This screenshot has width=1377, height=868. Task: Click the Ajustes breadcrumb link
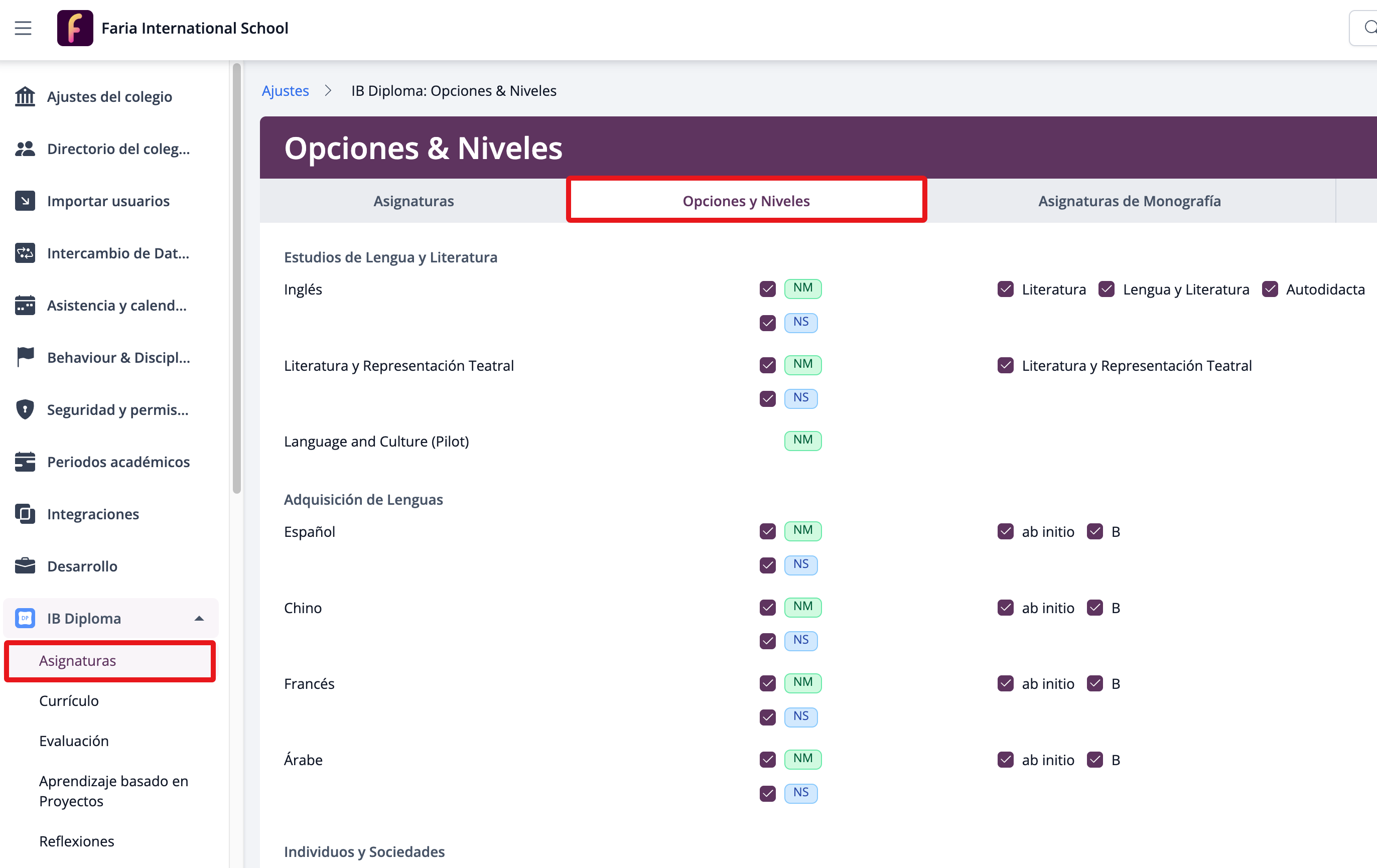[x=285, y=91]
